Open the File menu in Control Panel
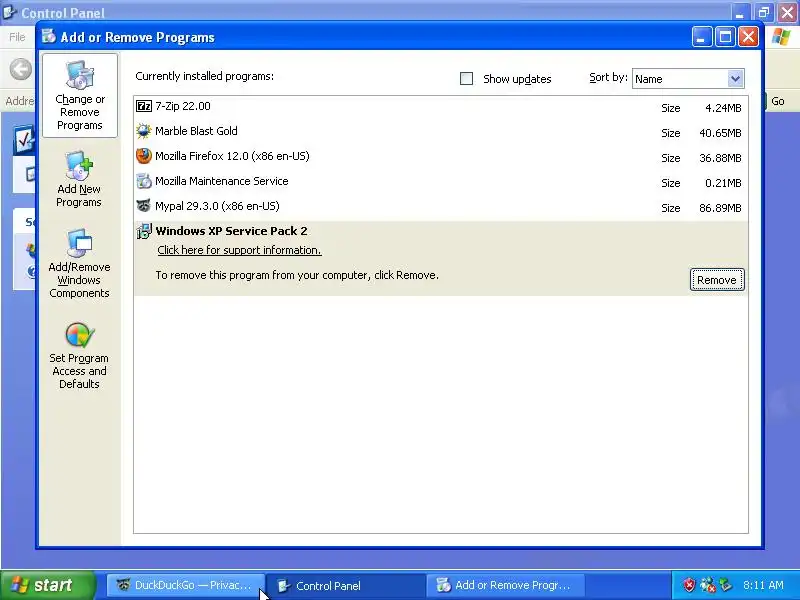Viewport: 800px width, 600px height. pos(17,37)
